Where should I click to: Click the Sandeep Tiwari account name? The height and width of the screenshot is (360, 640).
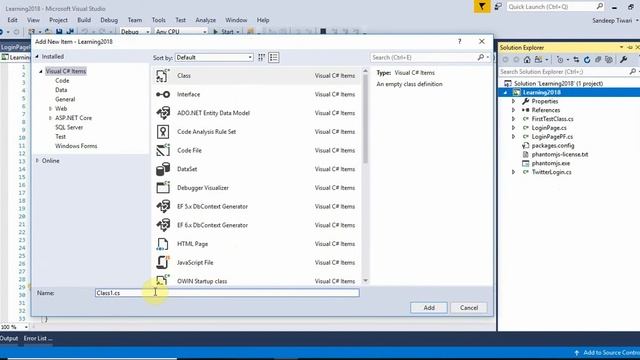click(612, 20)
